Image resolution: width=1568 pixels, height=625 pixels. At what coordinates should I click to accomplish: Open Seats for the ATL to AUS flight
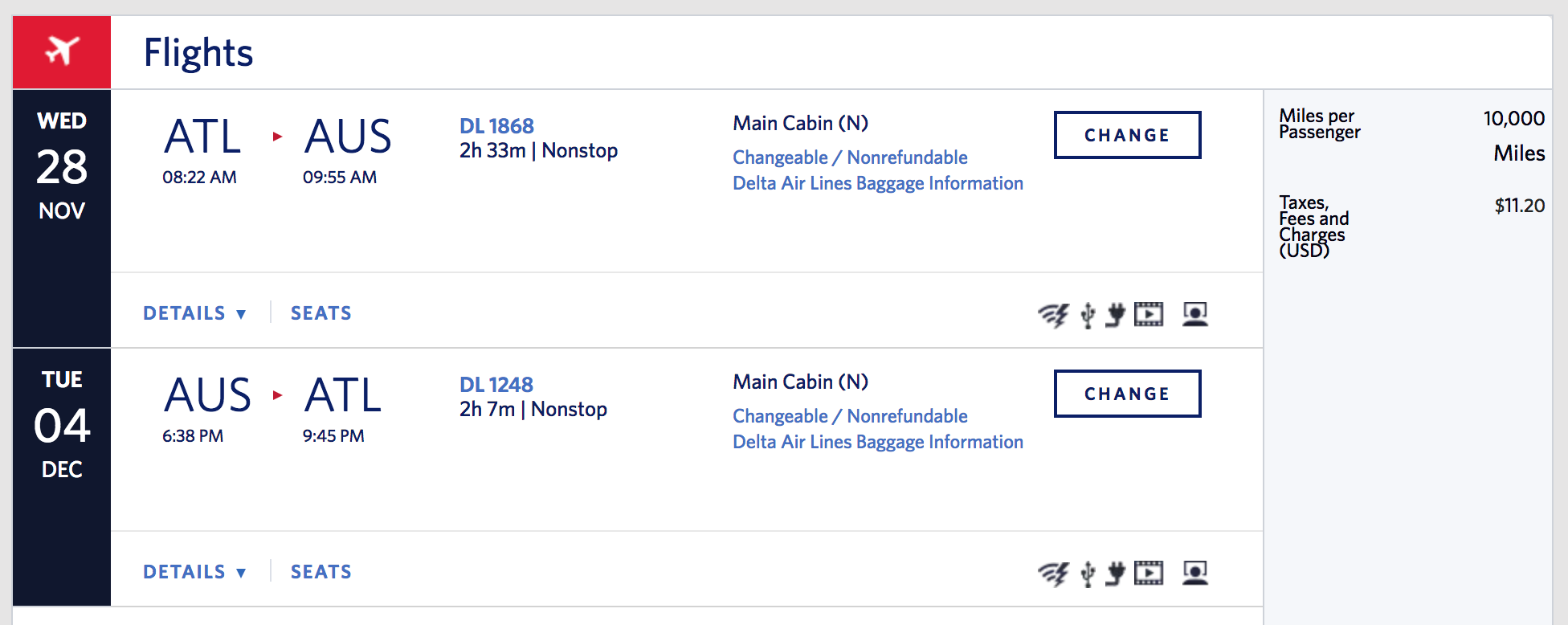click(321, 313)
